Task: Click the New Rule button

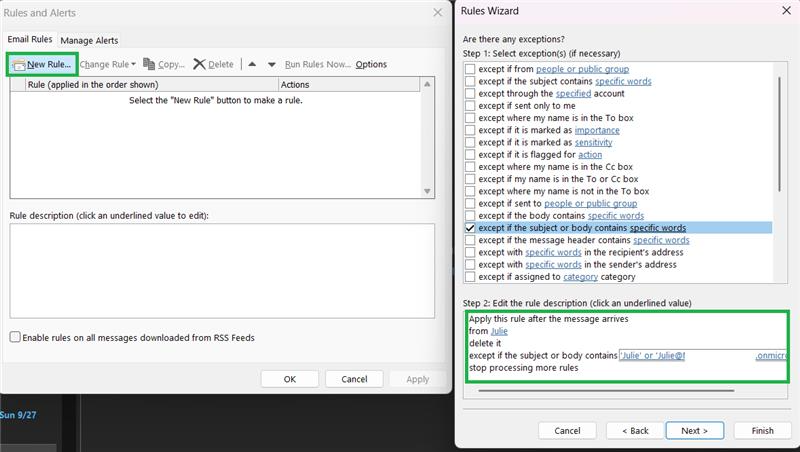Action: click(x=42, y=64)
